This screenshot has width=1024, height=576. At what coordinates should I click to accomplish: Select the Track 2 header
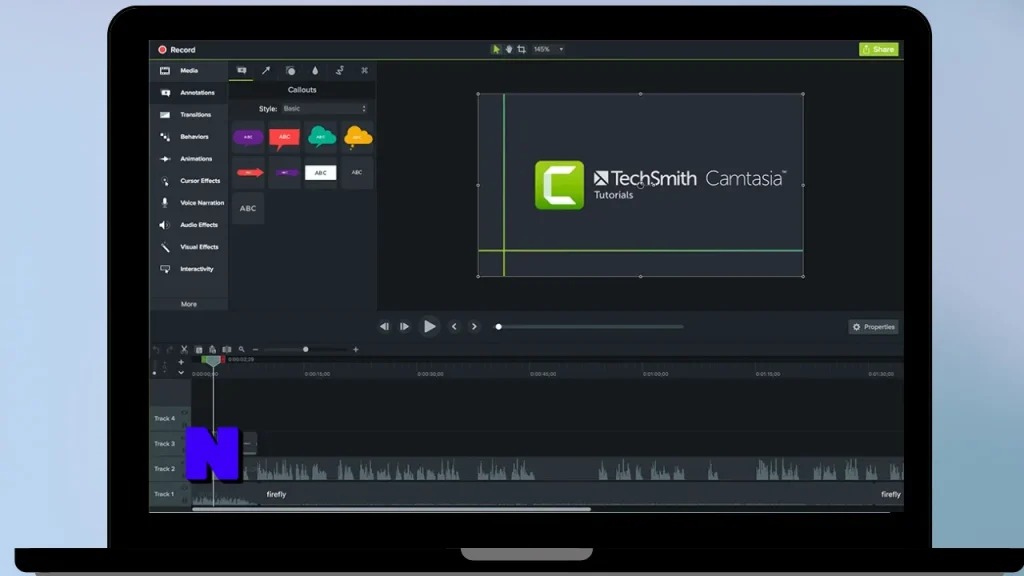point(170,469)
